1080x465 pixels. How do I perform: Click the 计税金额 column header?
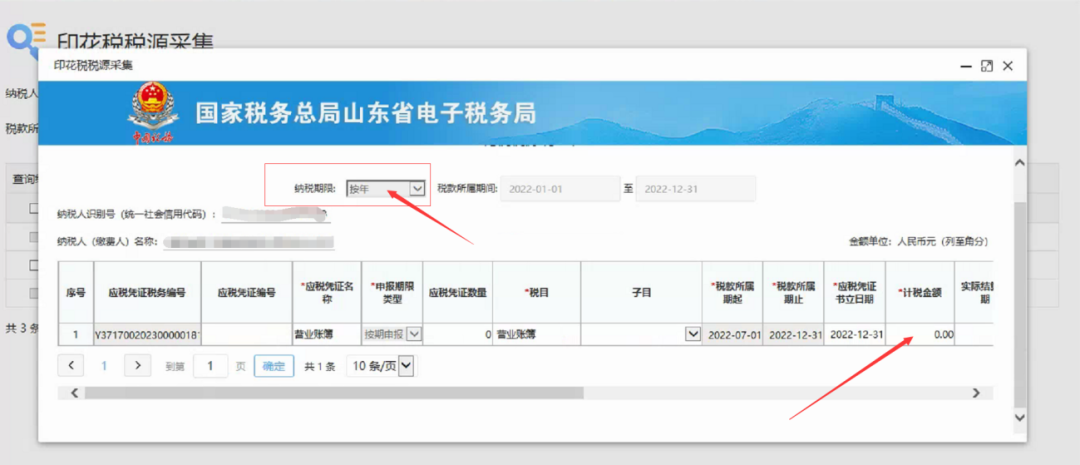(920, 292)
